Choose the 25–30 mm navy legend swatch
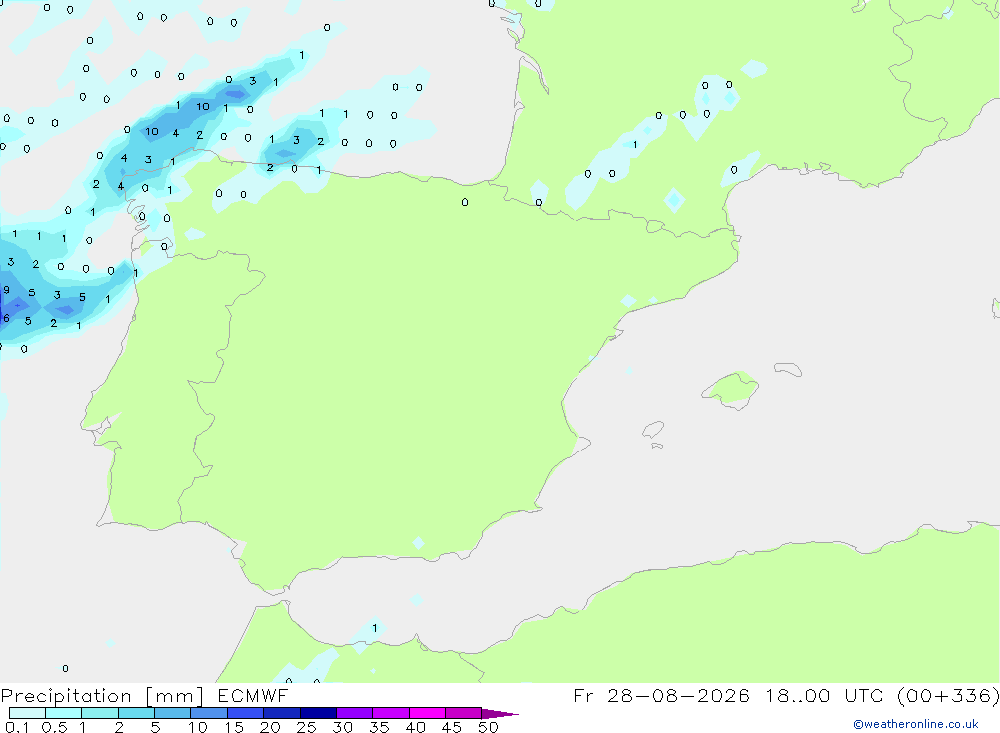 (318, 713)
